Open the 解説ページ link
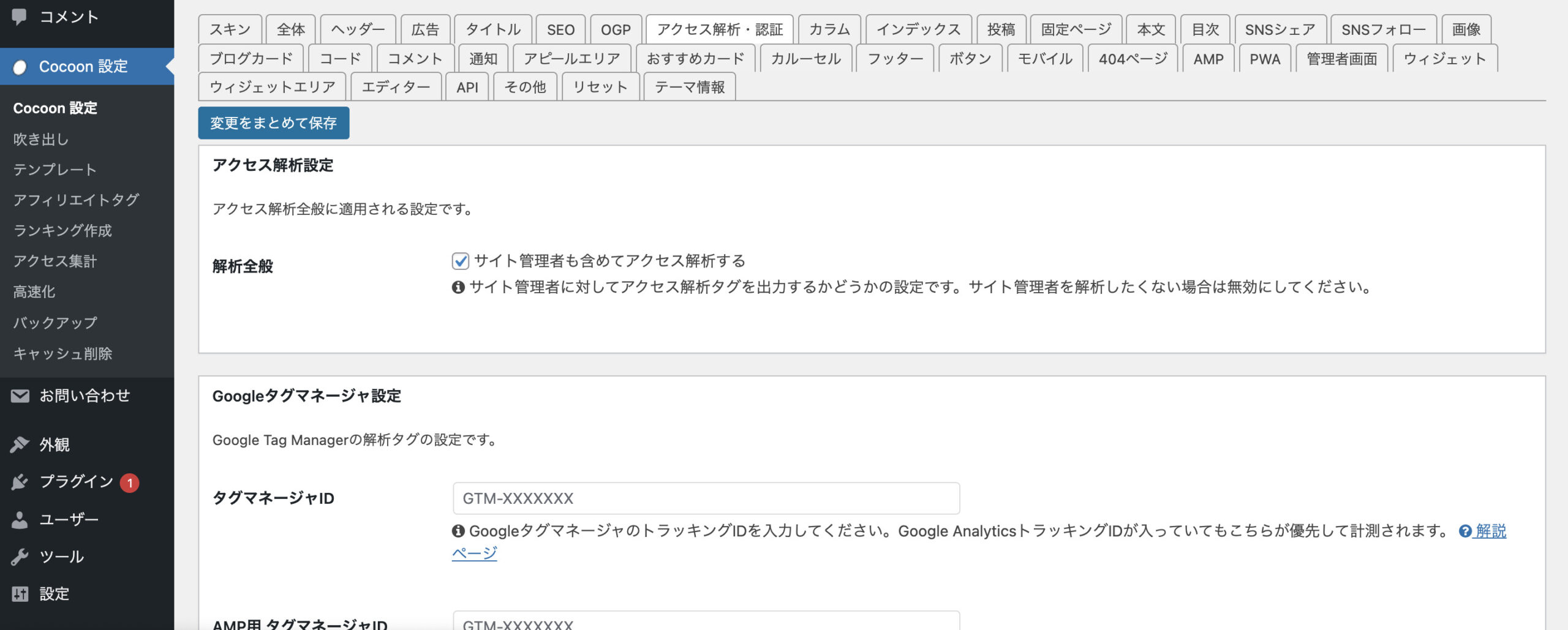The image size is (1568, 630). coord(1490,531)
